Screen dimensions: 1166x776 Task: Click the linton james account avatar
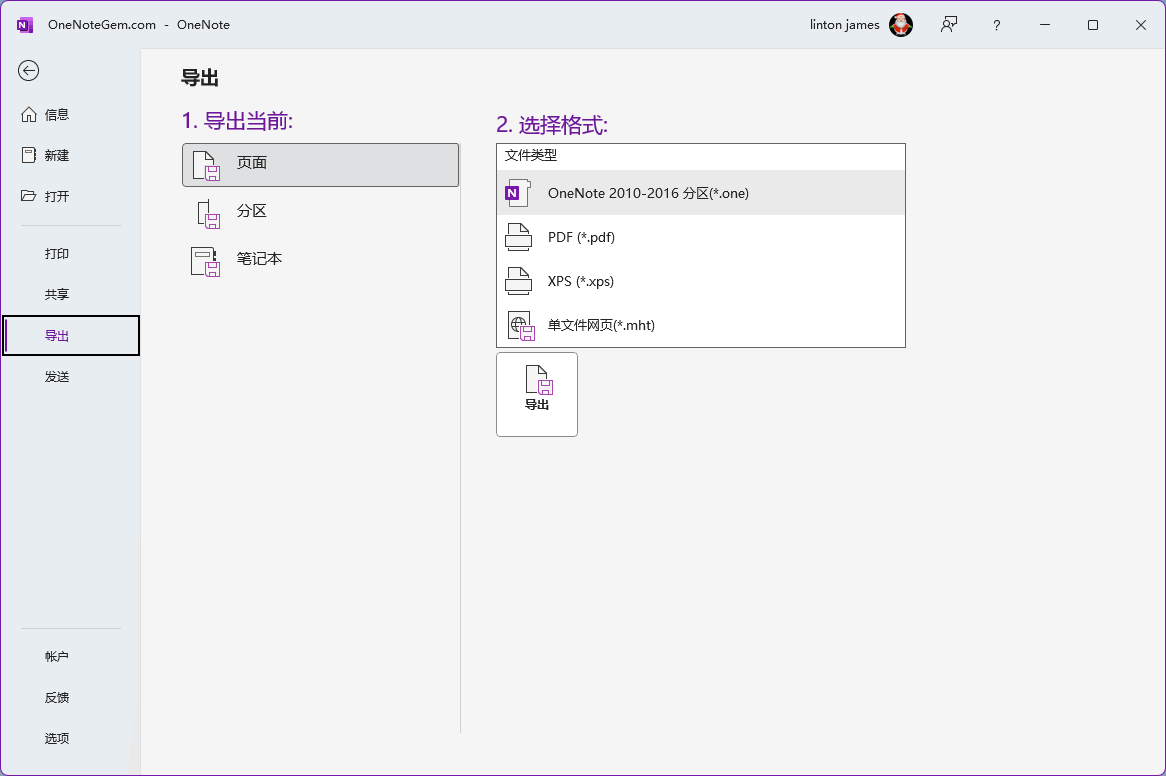(x=901, y=25)
